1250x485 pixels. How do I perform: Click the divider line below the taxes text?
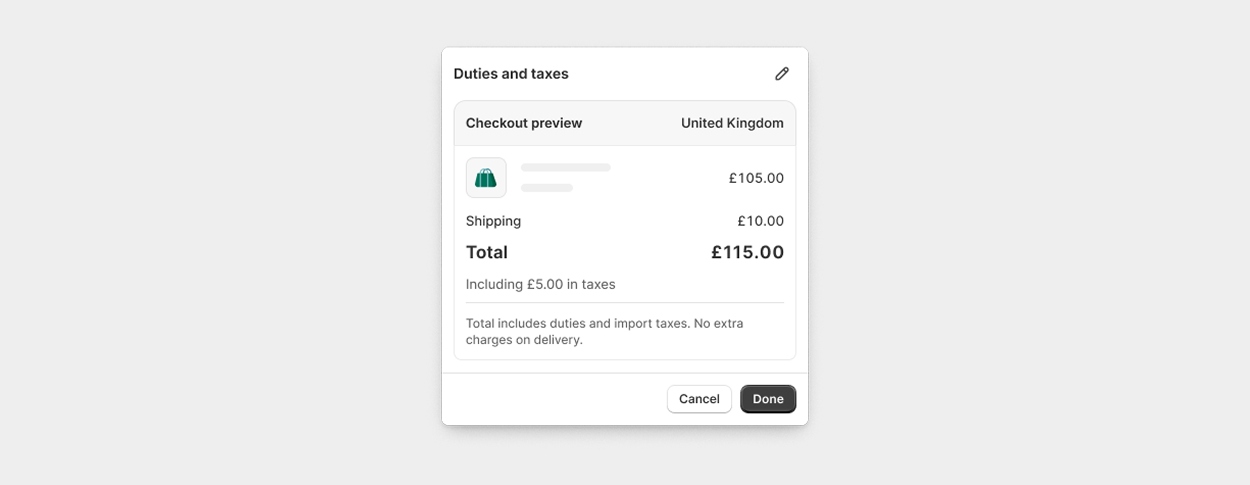pyautogui.click(x=625, y=303)
